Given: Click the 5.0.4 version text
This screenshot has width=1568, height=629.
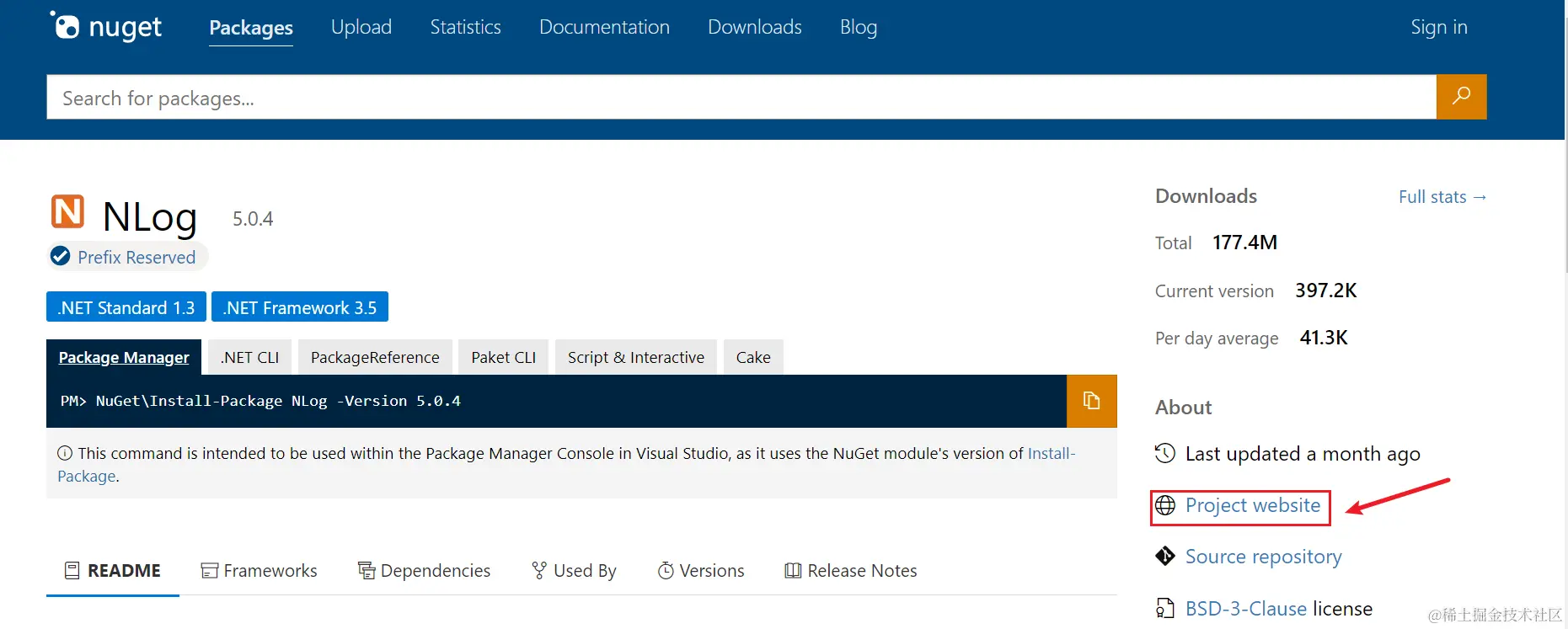Looking at the screenshot, I should (x=253, y=219).
